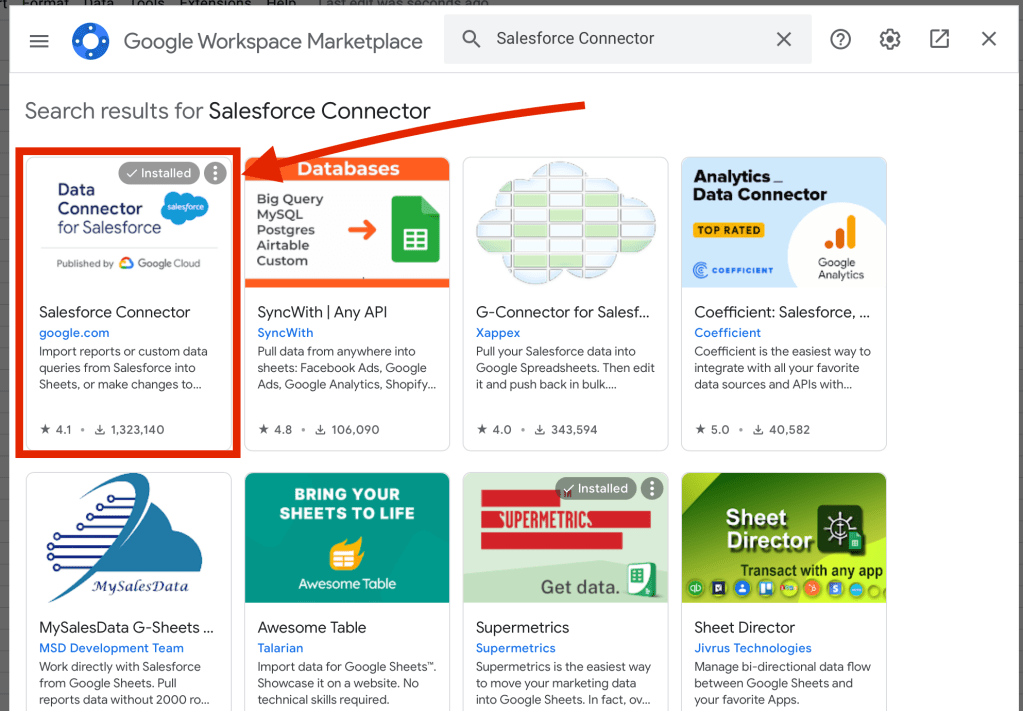Open the Help menu in menu bar
This screenshot has width=1023, height=711.
pyautogui.click(x=281, y=3)
